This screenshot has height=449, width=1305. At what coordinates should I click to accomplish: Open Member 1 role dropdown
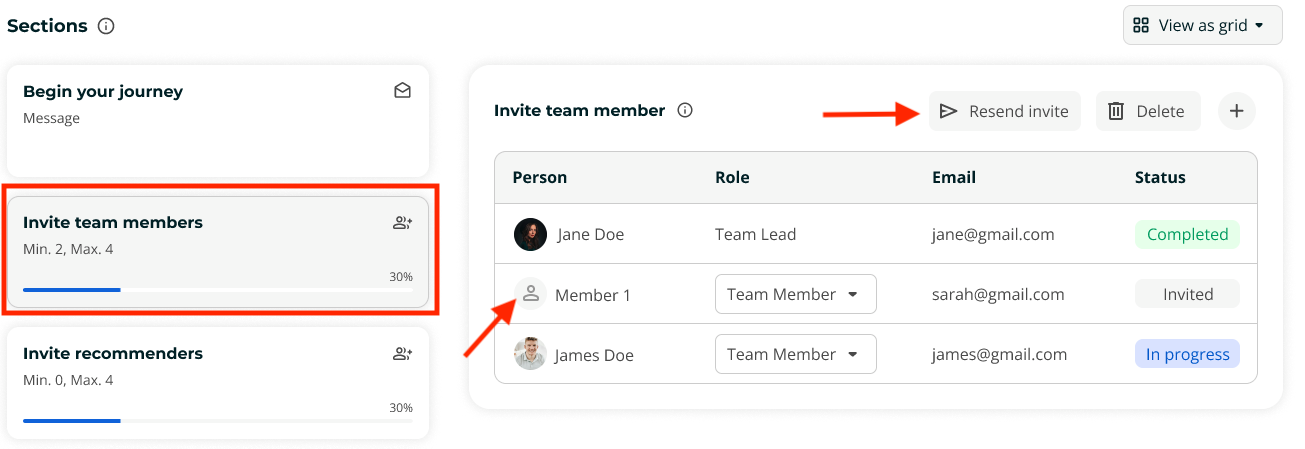pos(796,294)
